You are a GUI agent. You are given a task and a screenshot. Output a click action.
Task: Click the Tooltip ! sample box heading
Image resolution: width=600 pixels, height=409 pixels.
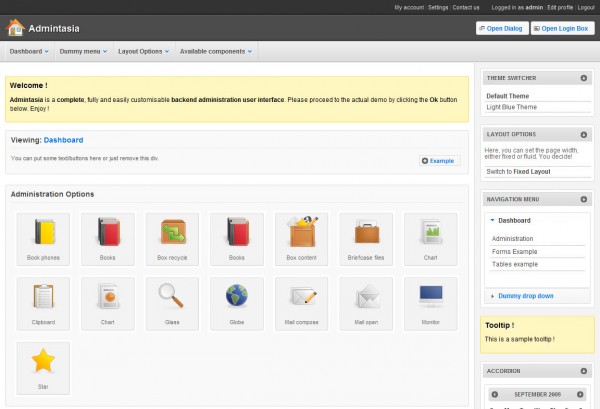pyautogui.click(x=499, y=325)
